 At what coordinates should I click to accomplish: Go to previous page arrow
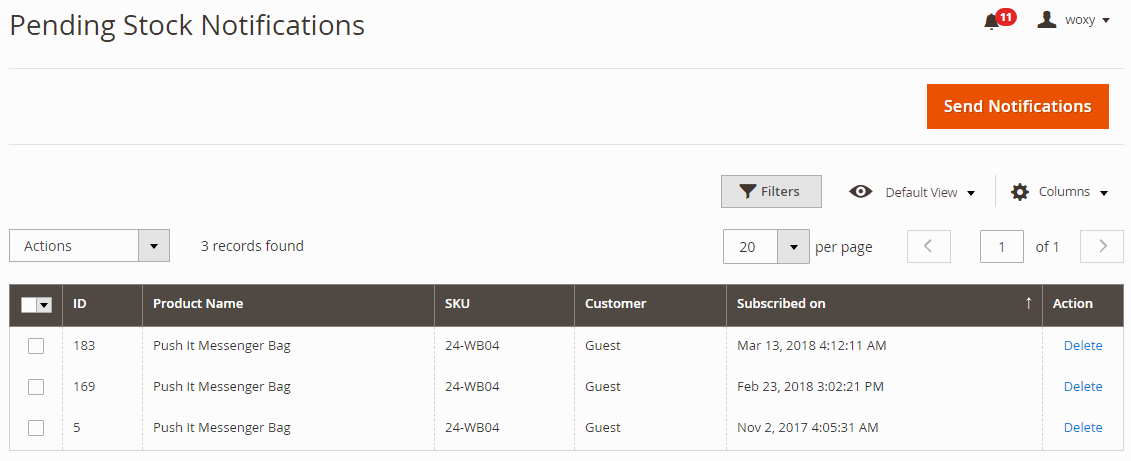point(928,246)
